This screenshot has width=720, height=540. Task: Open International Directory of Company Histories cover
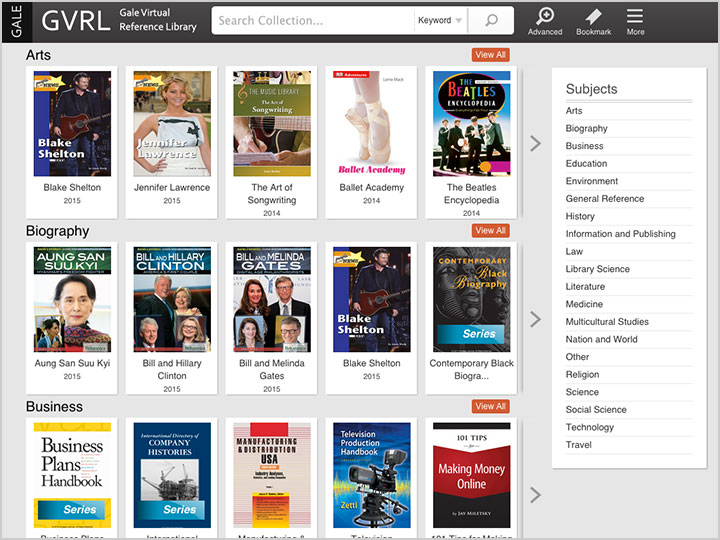click(172, 475)
